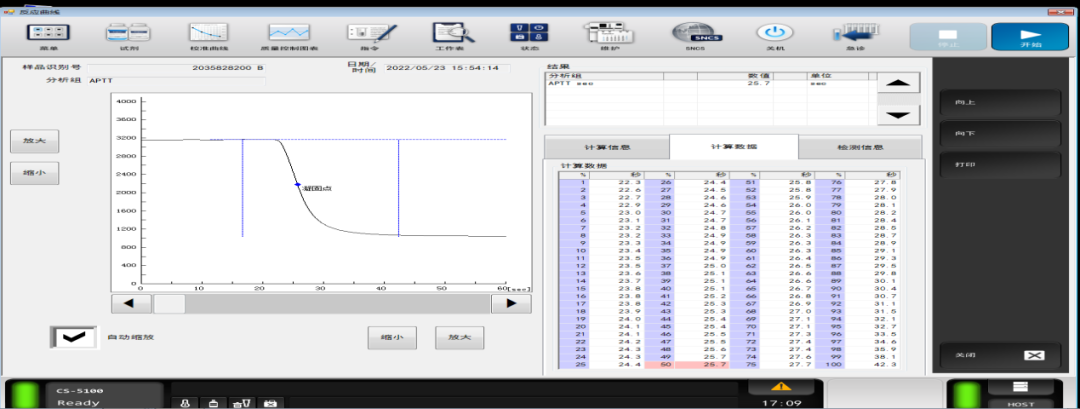
Task: Click the green indicator beside HOST
Action: pos(966,396)
